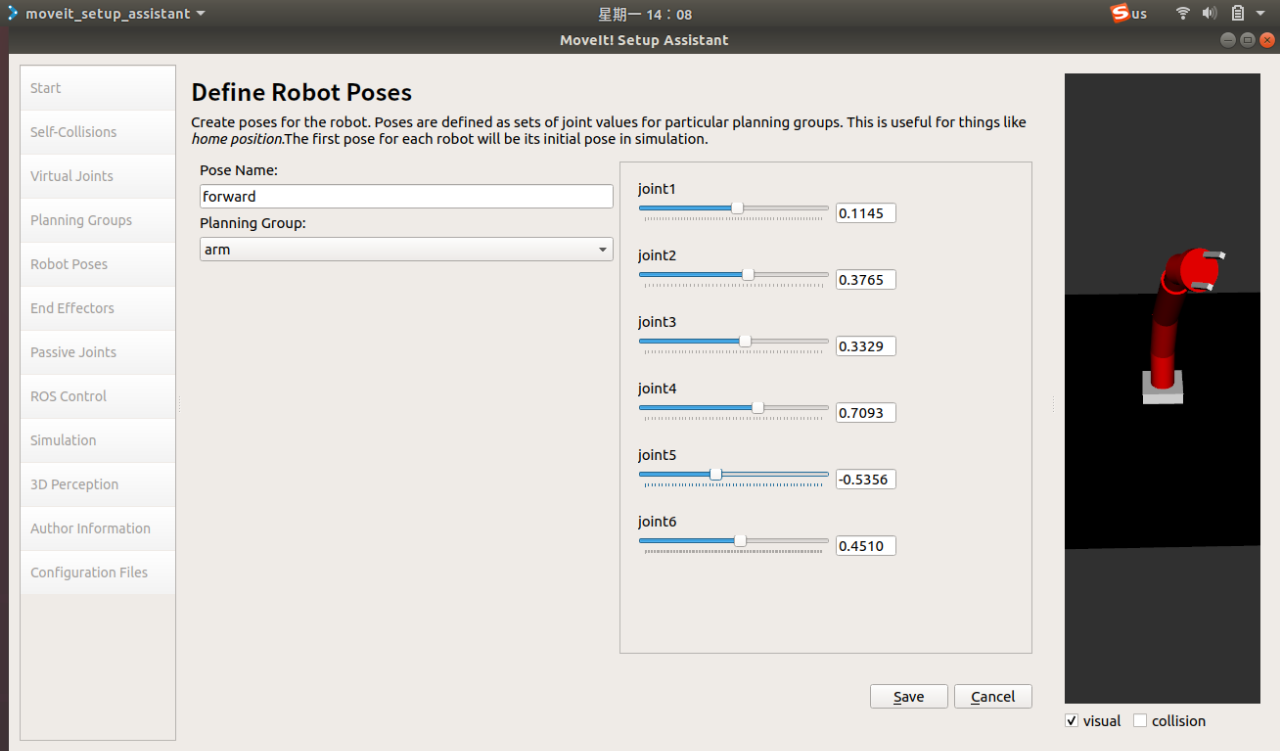Image resolution: width=1280 pixels, height=751 pixels.
Task: Maximize the MoveIt Setup Assistant window
Action: click(1248, 40)
